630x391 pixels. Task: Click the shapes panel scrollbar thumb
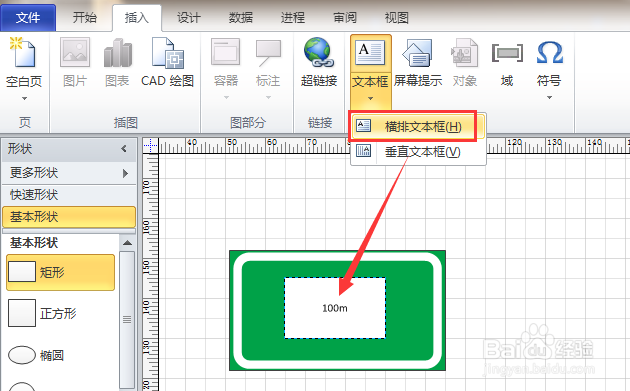click(127, 320)
